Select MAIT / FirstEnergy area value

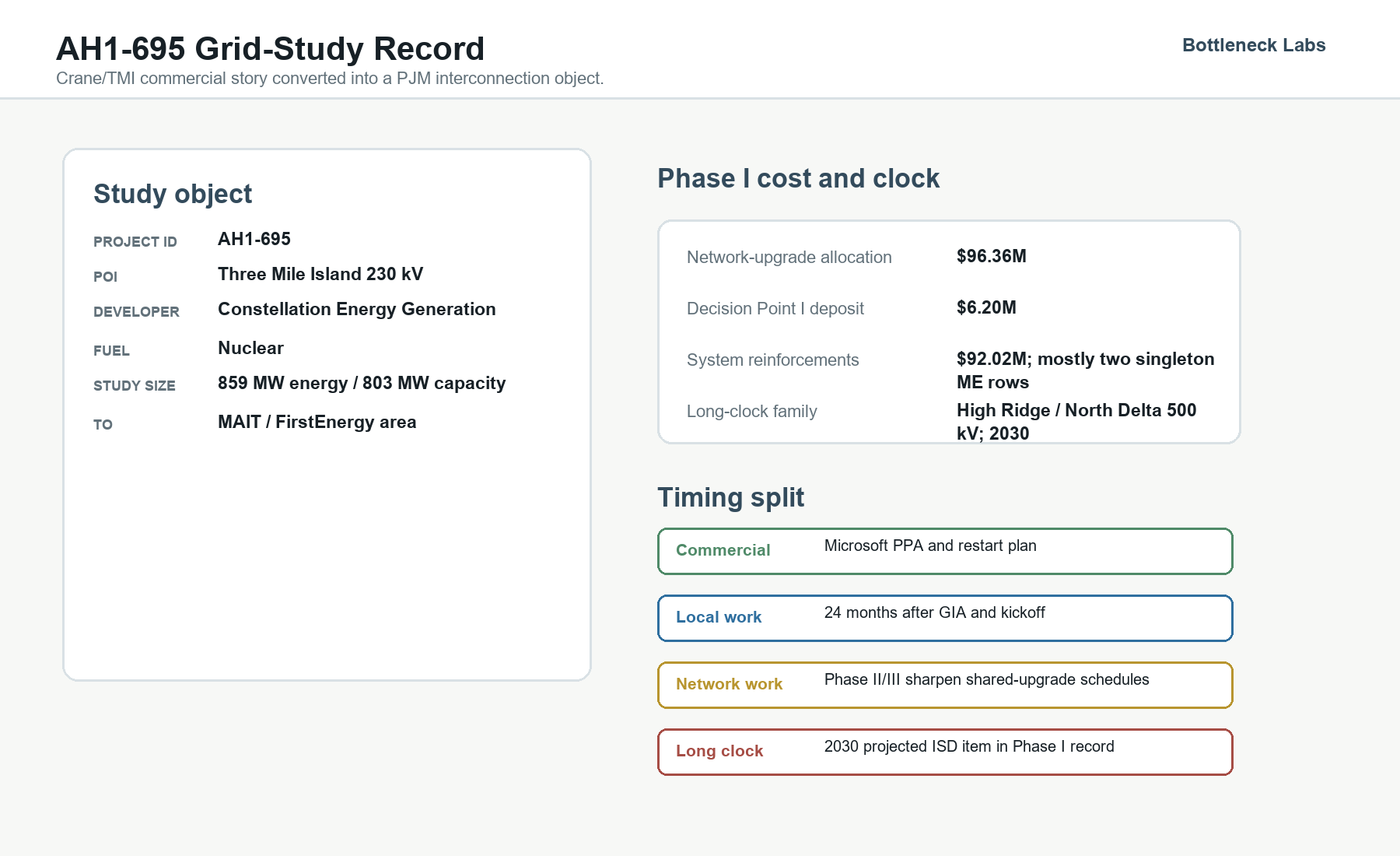pos(317,422)
